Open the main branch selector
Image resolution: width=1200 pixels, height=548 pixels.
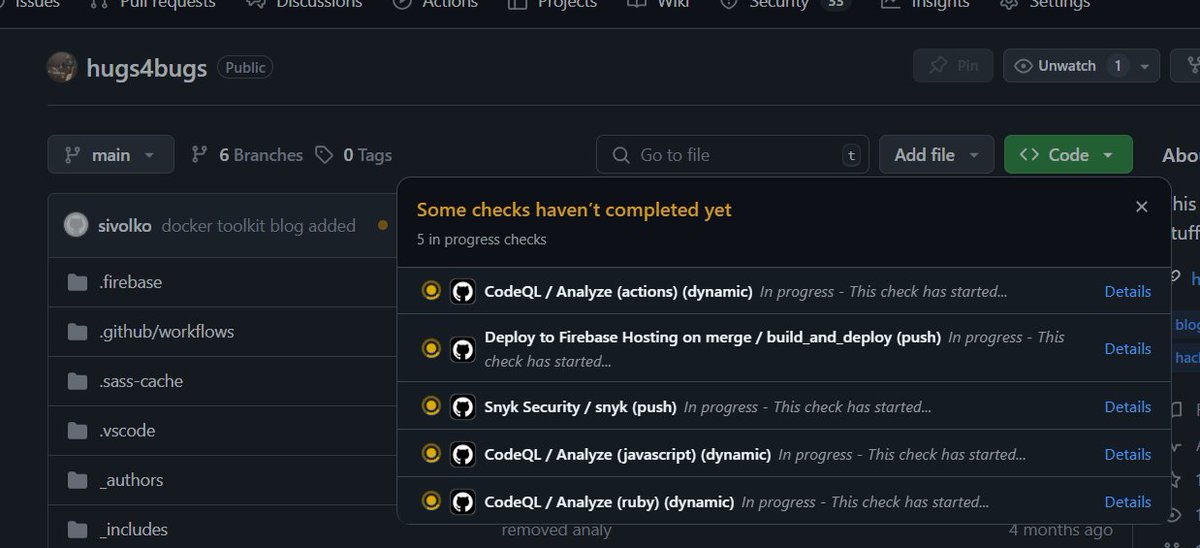point(110,154)
